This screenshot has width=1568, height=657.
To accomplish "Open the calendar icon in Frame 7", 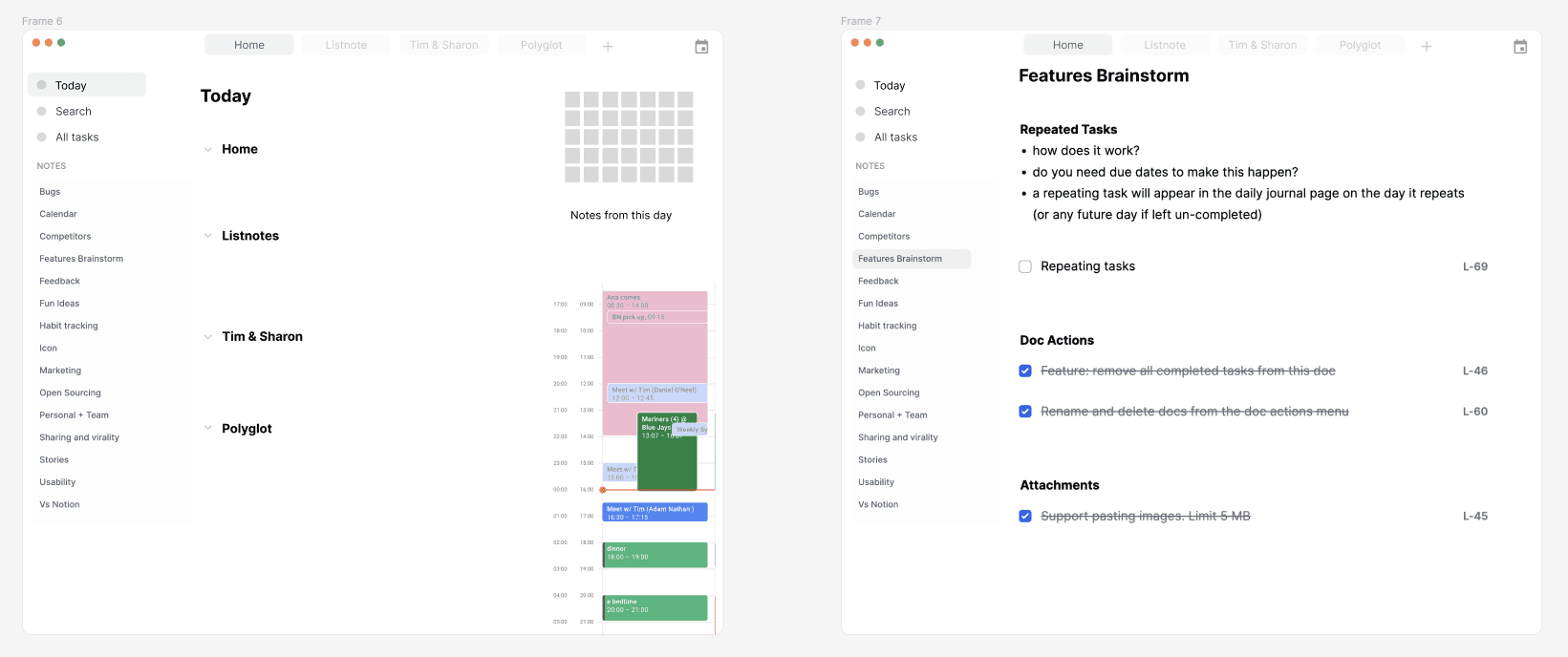I will click(x=1520, y=47).
